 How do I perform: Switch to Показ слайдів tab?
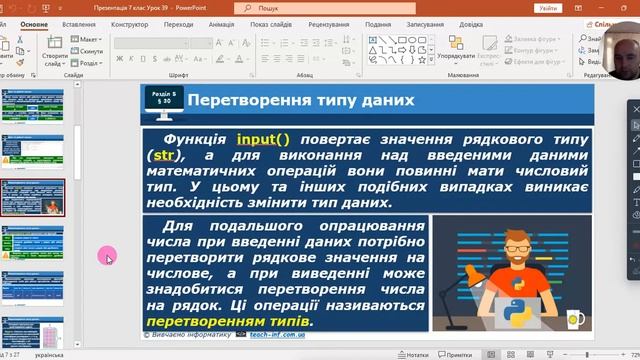point(271,24)
